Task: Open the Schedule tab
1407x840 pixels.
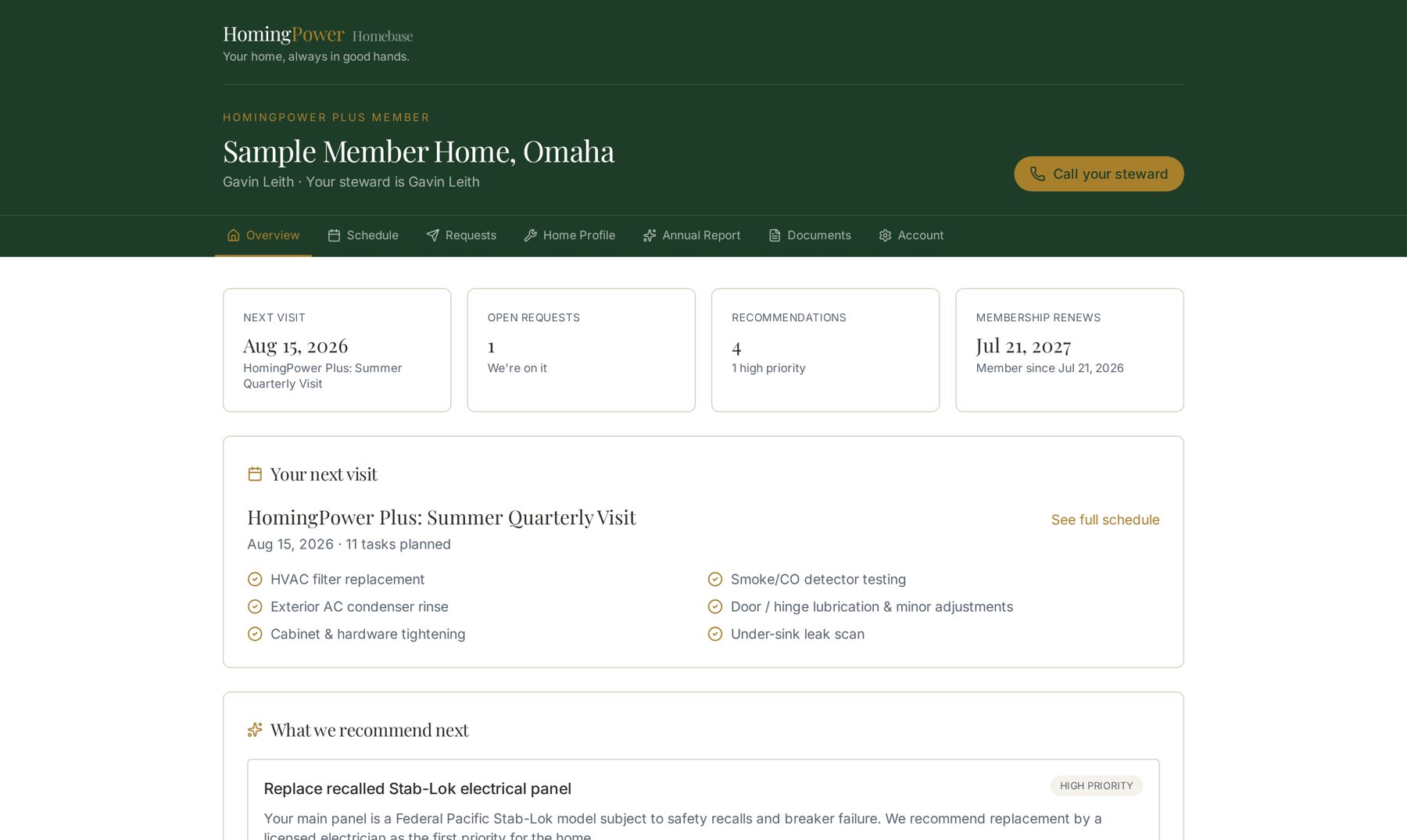Action: point(363,235)
